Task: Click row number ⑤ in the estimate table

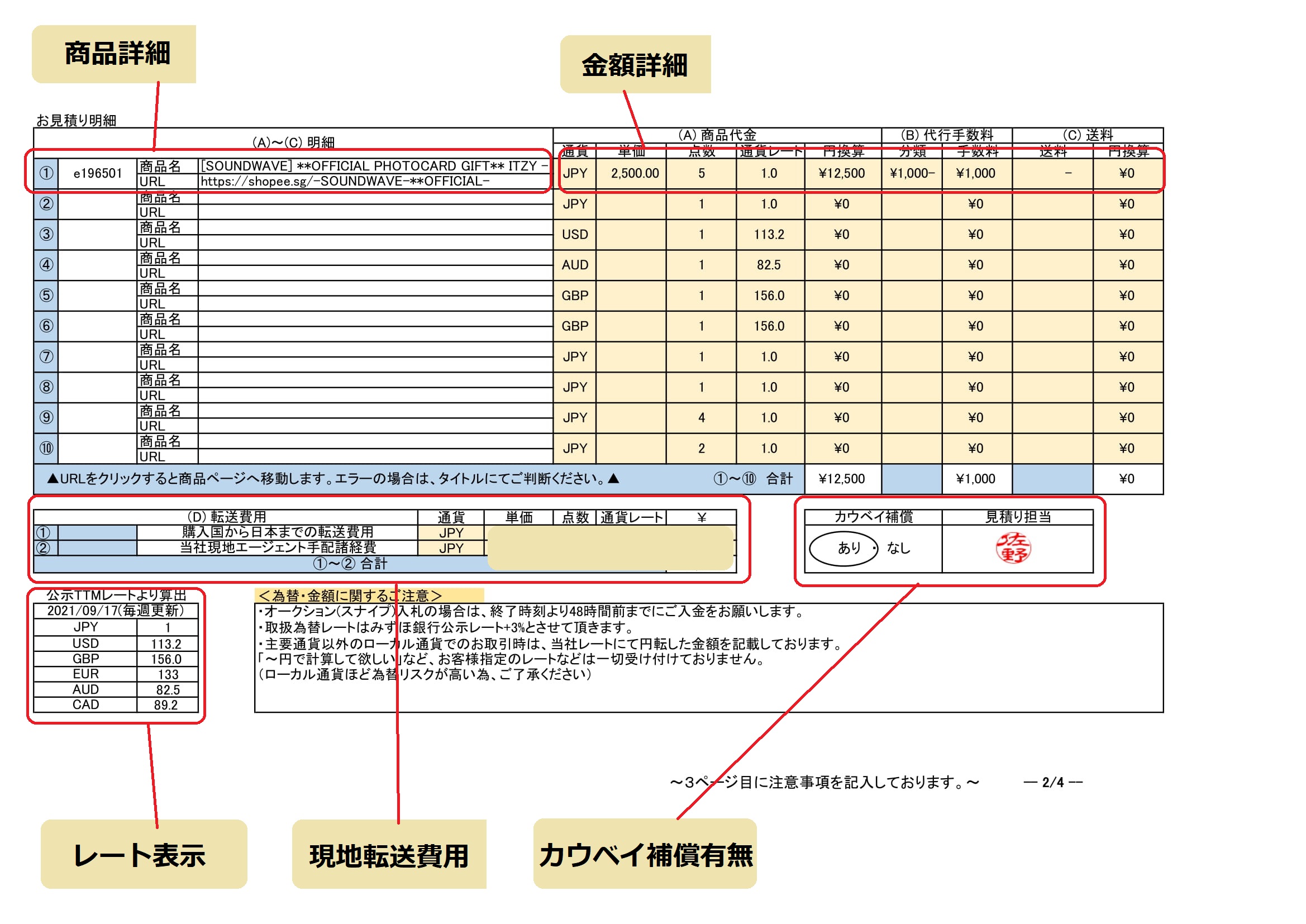Action: click(46, 296)
